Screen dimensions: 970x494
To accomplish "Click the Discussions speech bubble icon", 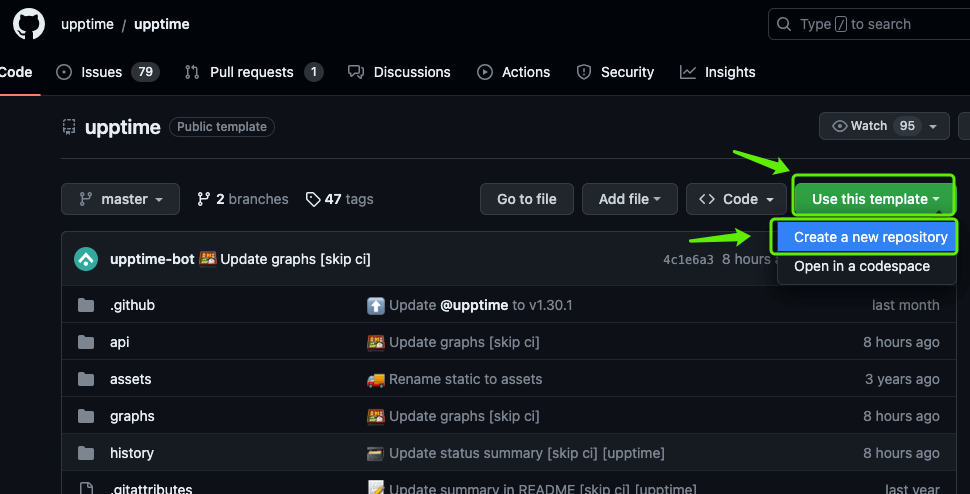I will click(356, 72).
